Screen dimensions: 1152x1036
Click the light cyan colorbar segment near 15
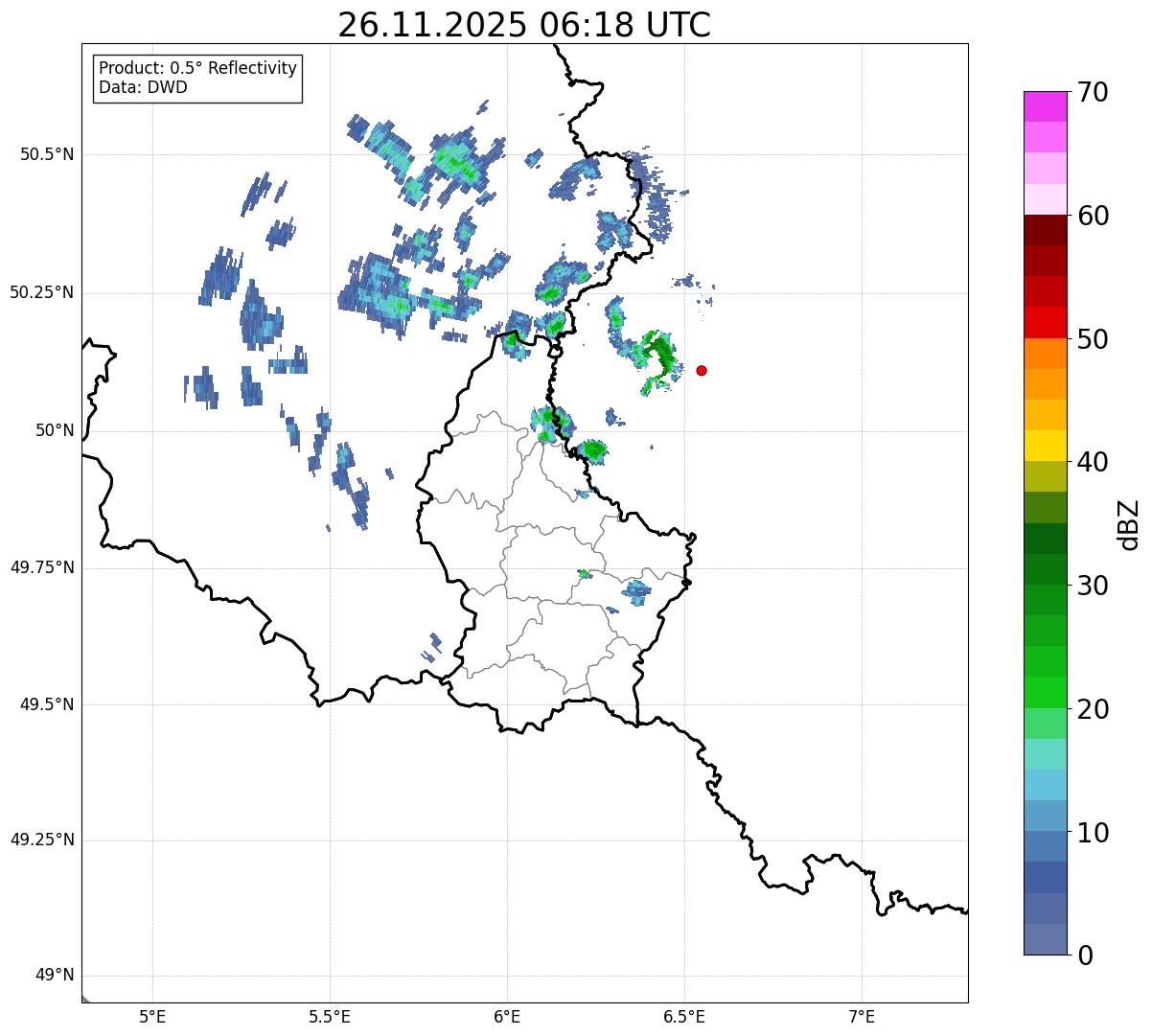[x=1046, y=754]
